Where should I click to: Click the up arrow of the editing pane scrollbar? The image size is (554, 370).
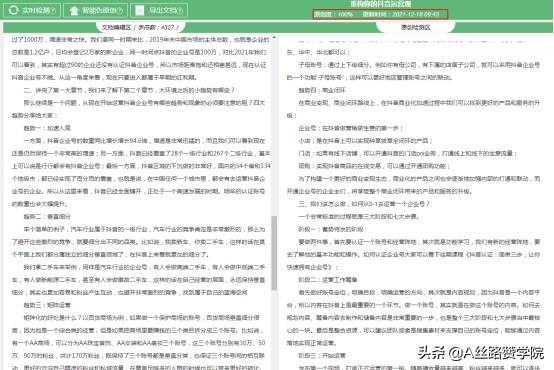(x=274, y=37)
